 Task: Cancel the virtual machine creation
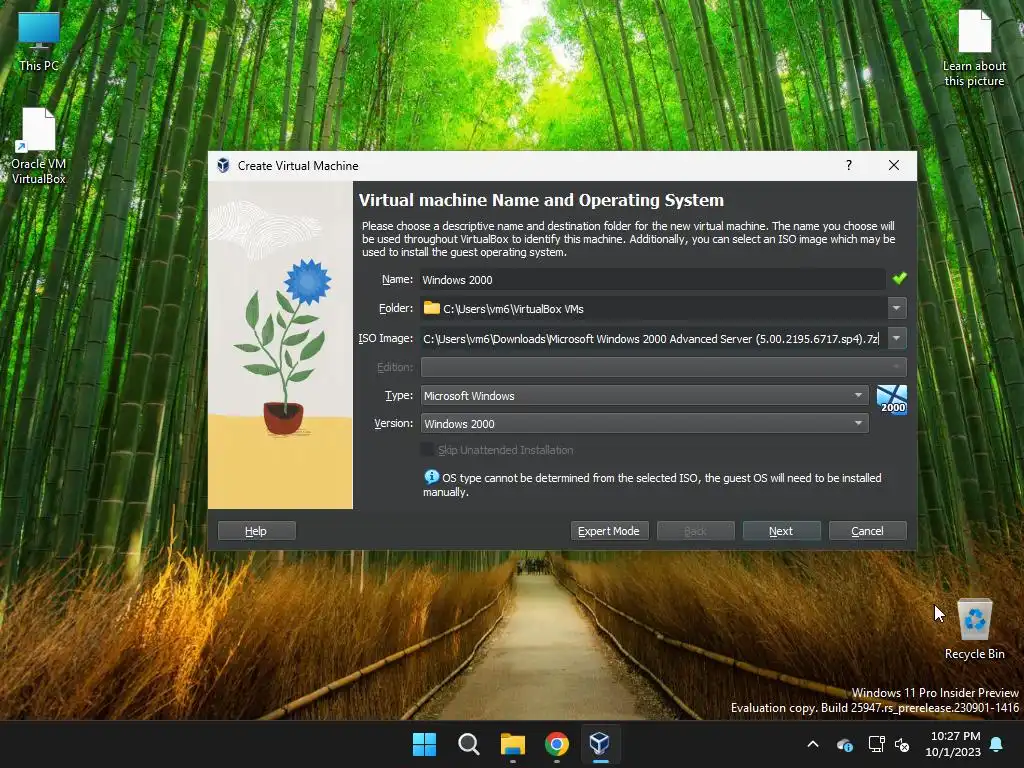(867, 531)
